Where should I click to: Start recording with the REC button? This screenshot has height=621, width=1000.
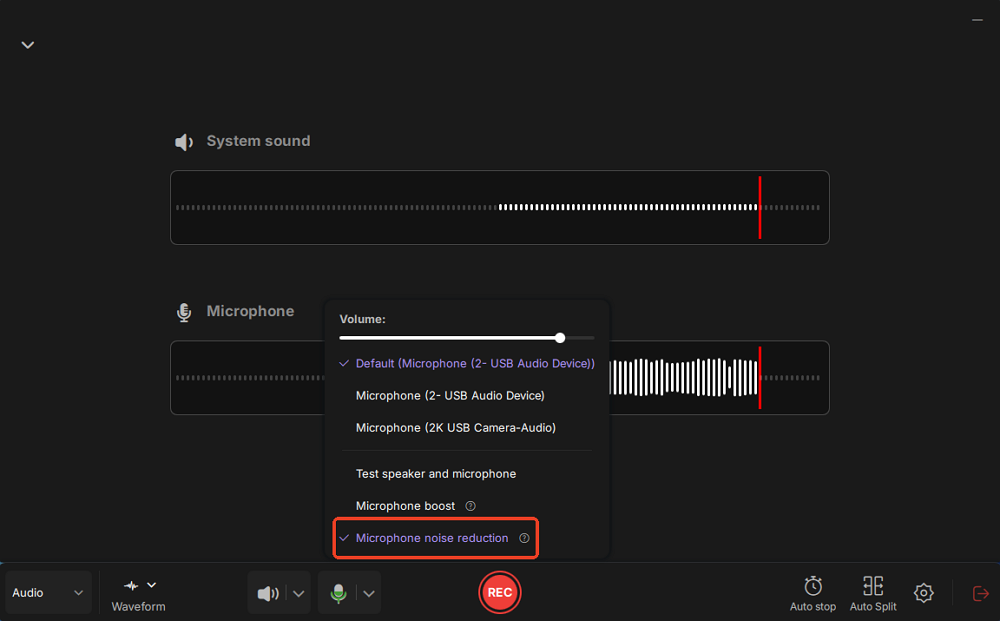click(x=499, y=592)
